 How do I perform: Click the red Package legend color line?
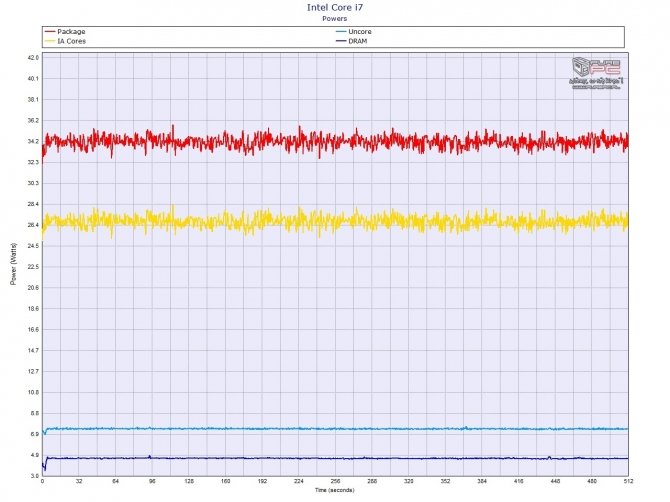(x=50, y=32)
